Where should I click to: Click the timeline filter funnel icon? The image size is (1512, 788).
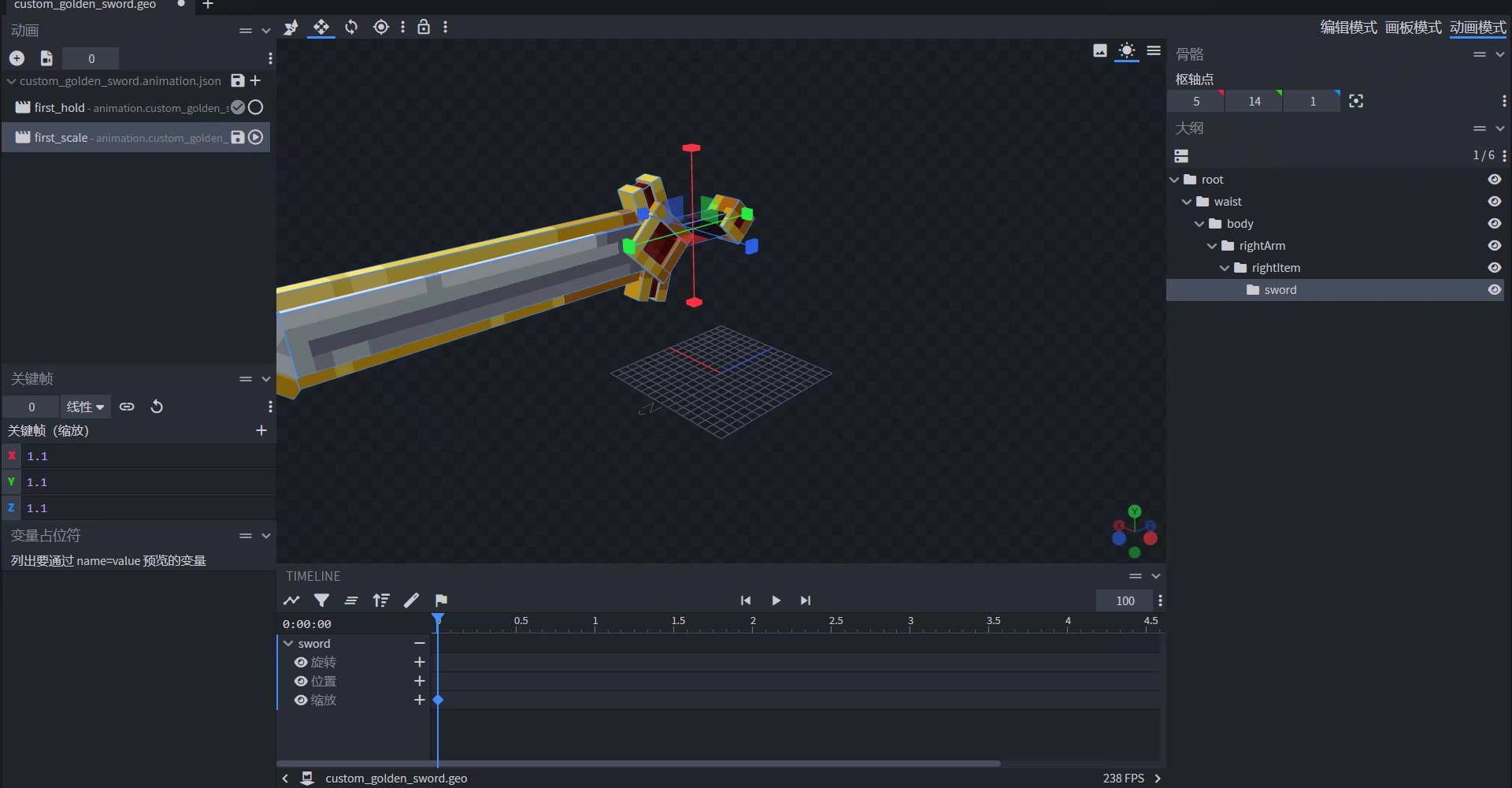tap(321, 600)
